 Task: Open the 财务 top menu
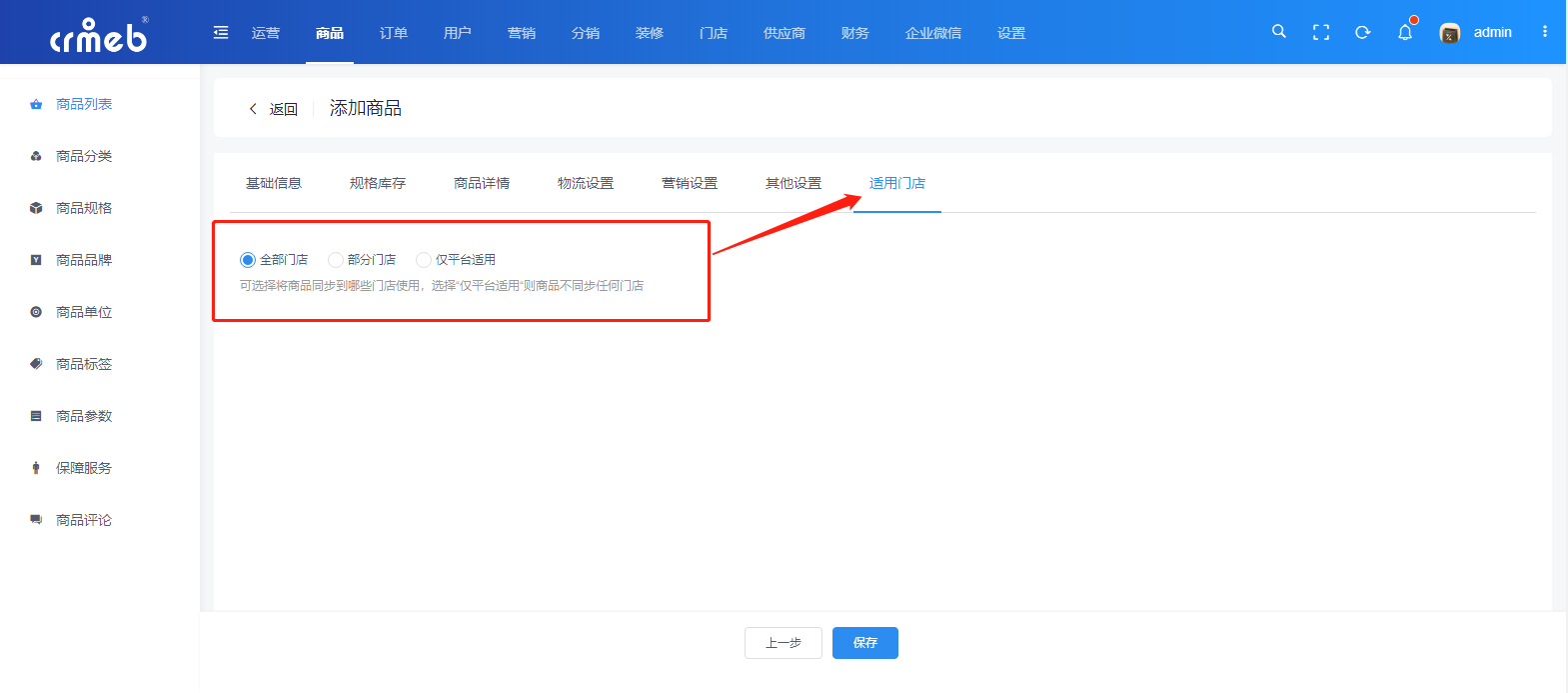(x=855, y=33)
